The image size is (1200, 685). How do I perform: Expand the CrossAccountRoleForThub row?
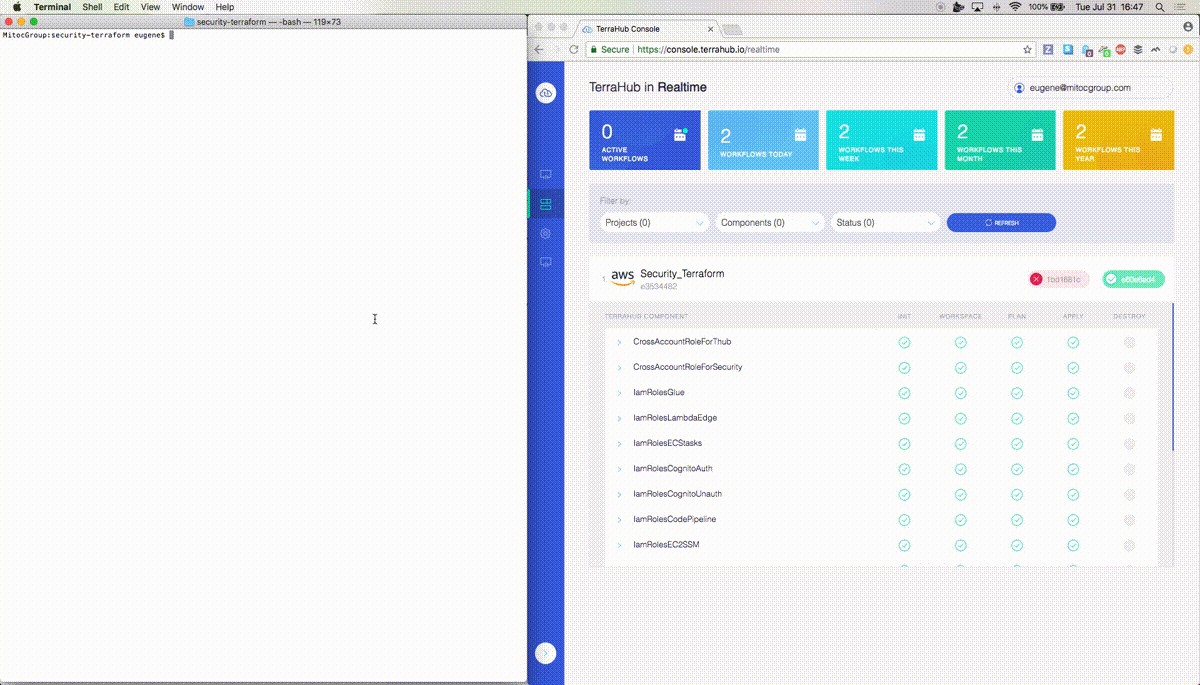pyautogui.click(x=619, y=342)
